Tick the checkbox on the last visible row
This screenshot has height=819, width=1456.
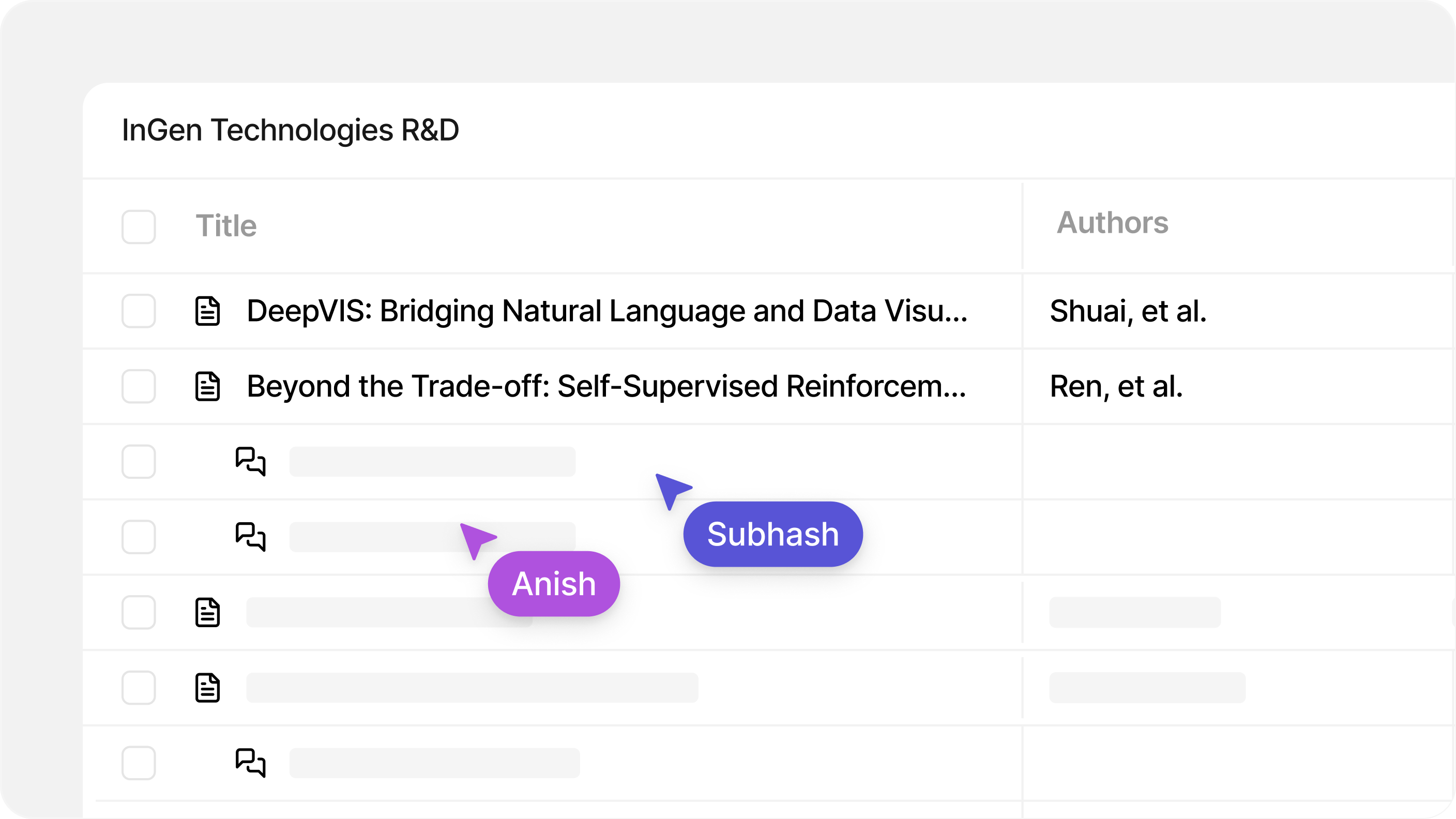coord(139,763)
